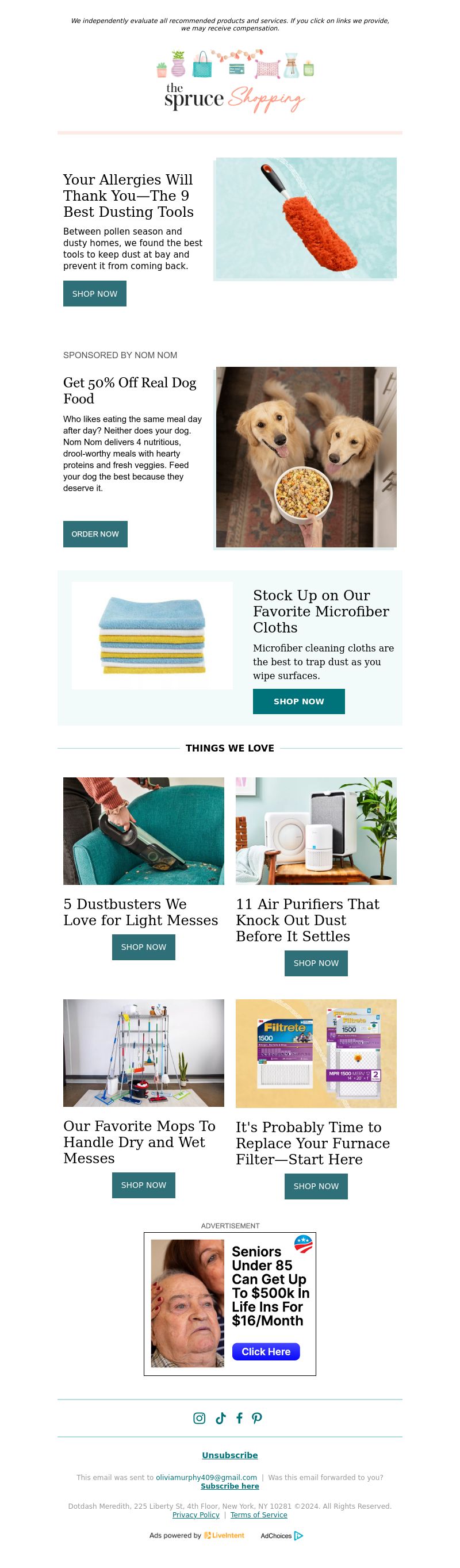Open the Pinterest social icon

257,1418
